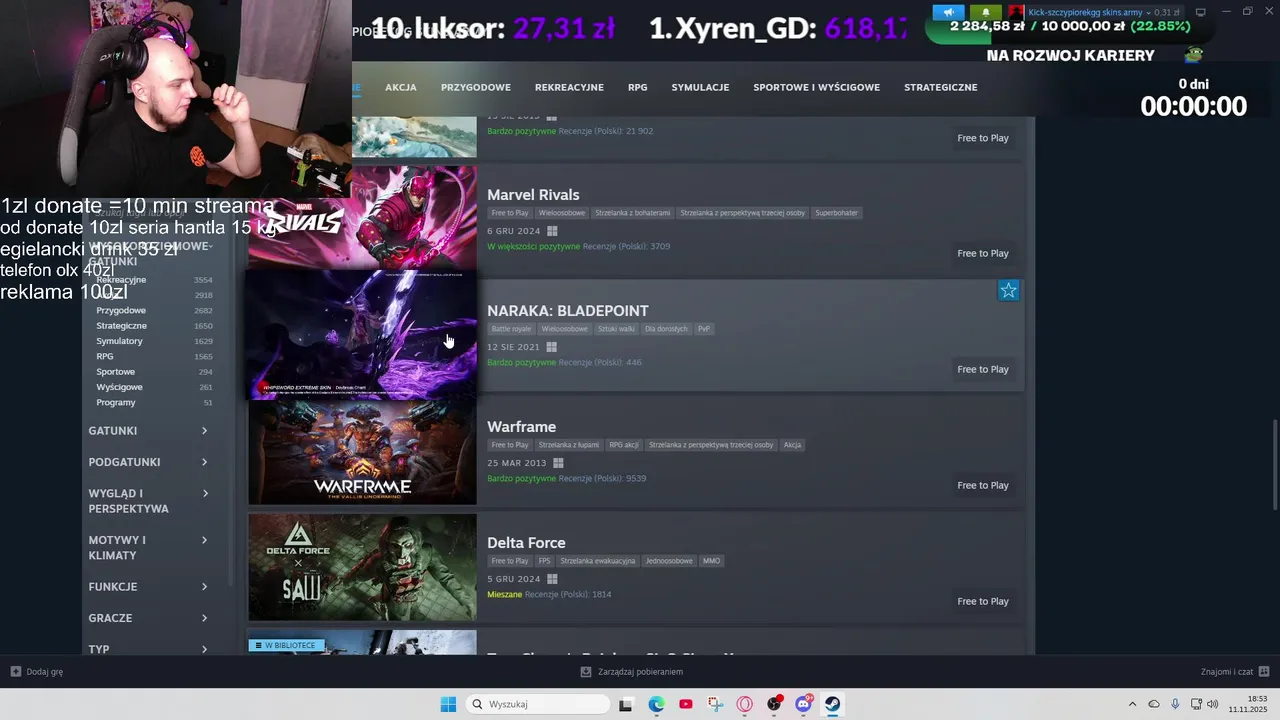Expand FUNKCJE filter section

pos(149,587)
